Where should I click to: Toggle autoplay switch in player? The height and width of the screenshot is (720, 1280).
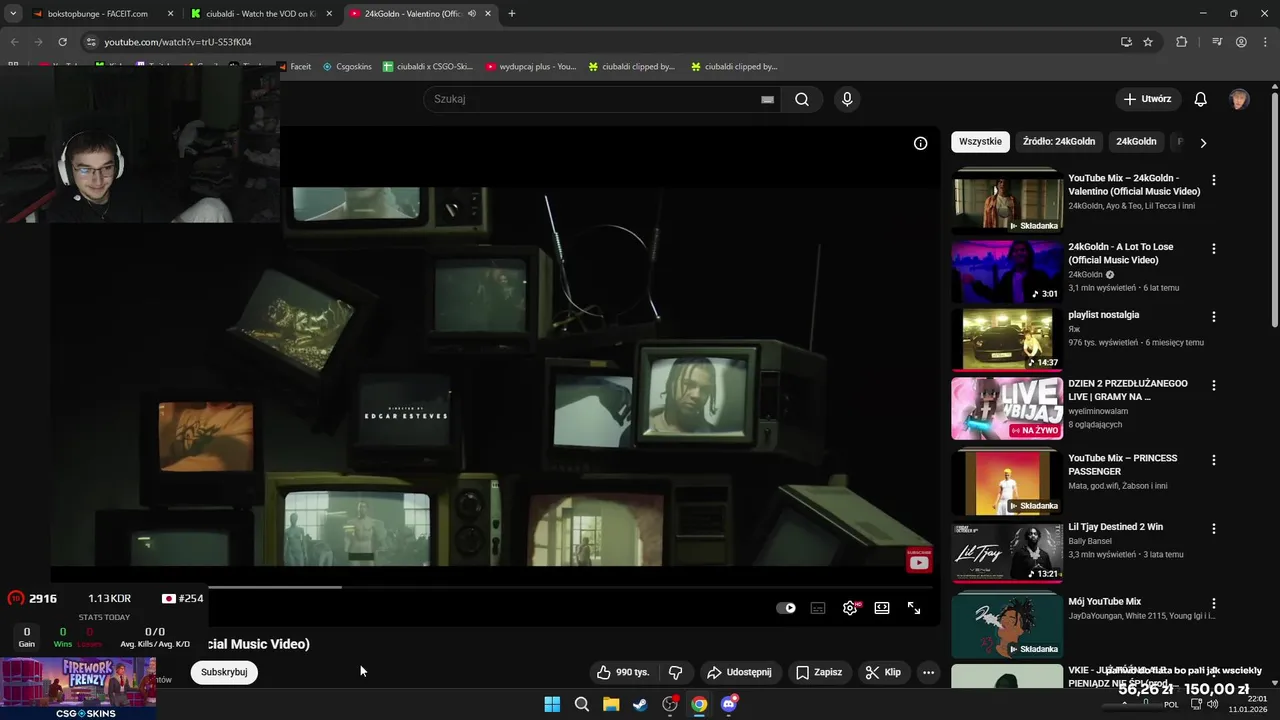(x=786, y=608)
